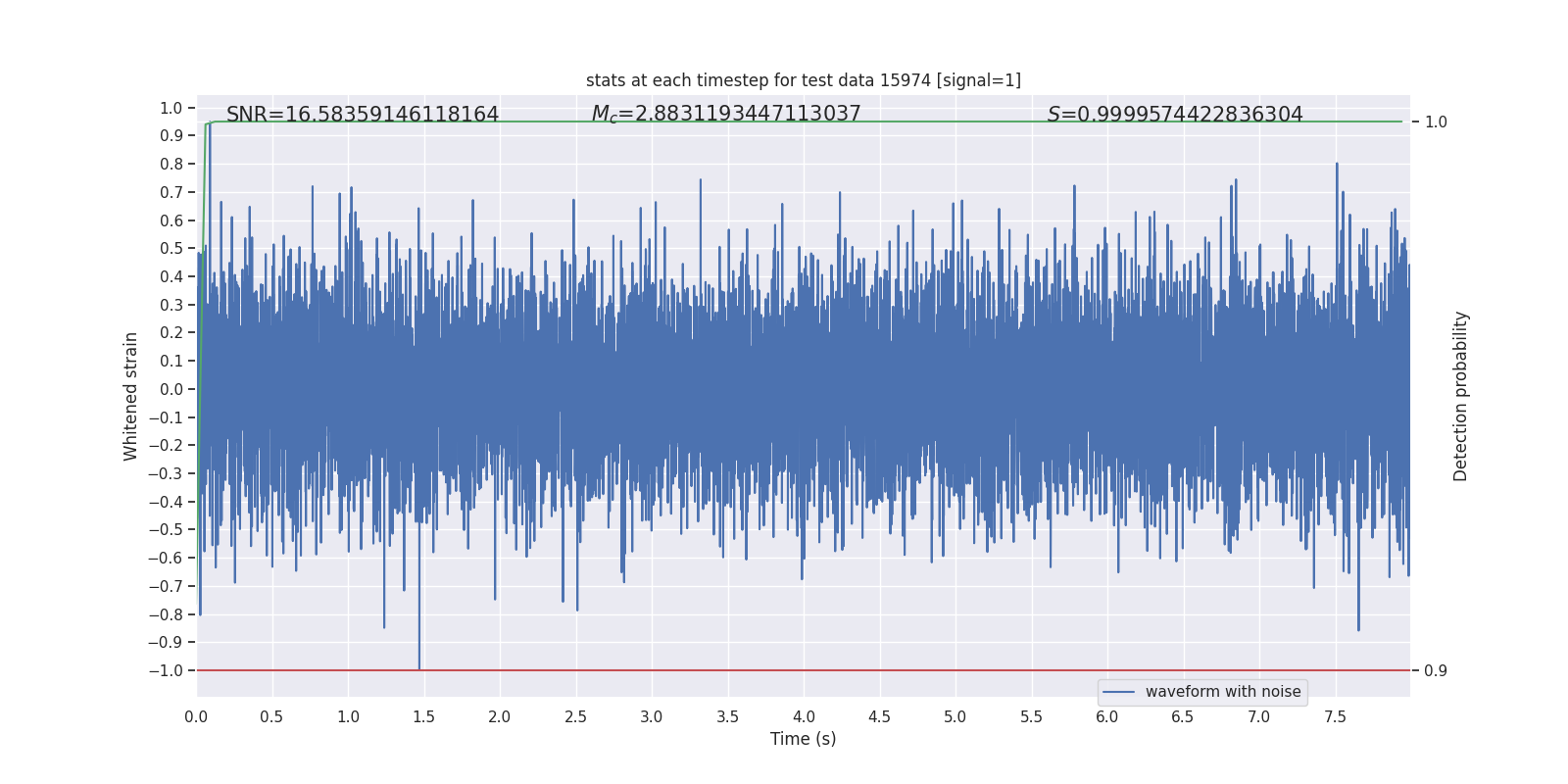The height and width of the screenshot is (784, 1568).
Task: Click the 0.2 tick on the whitened strain axis
Action: (171, 333)
